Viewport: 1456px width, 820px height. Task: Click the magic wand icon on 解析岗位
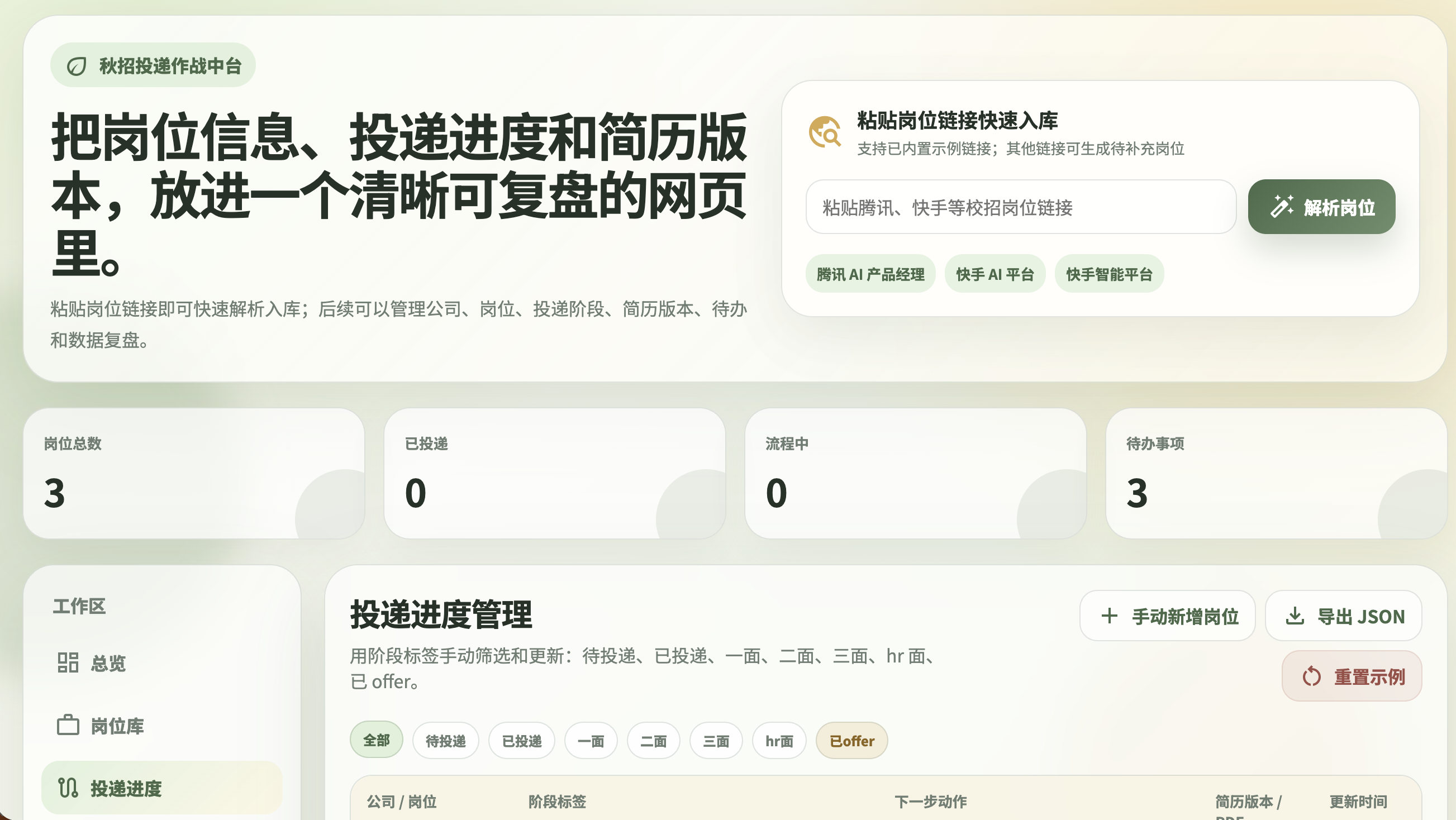1282,207
